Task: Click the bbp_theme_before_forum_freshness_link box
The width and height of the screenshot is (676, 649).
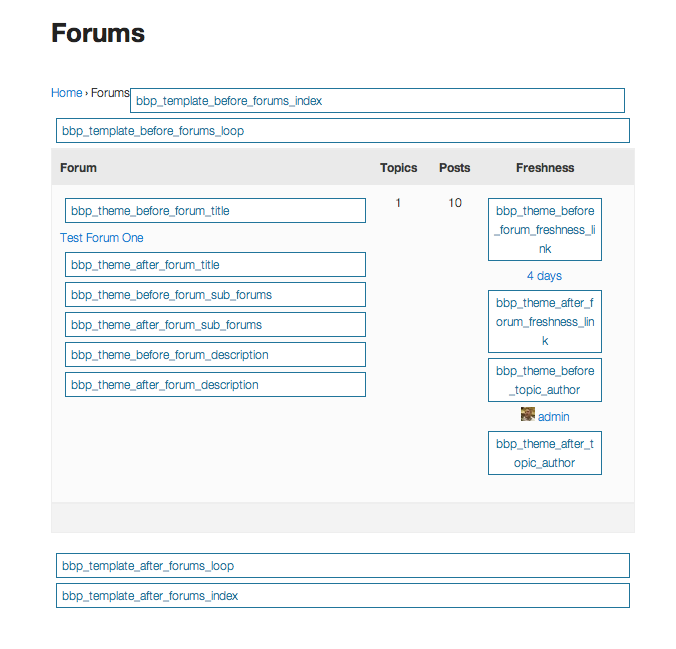Action: [x=545, y=229]
